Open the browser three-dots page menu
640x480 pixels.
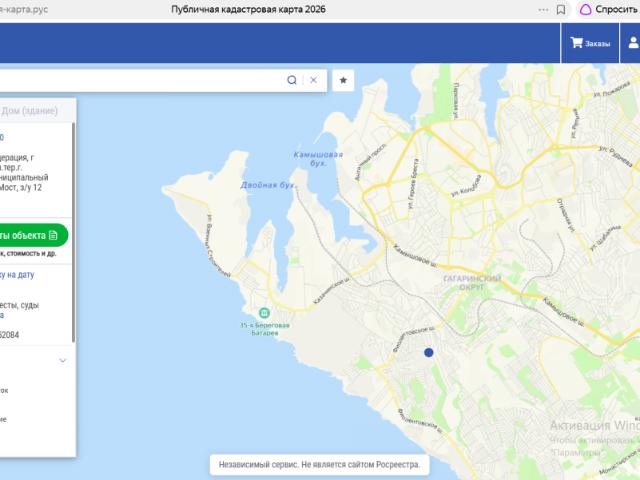pyautogui.click(x=543, y=9)
